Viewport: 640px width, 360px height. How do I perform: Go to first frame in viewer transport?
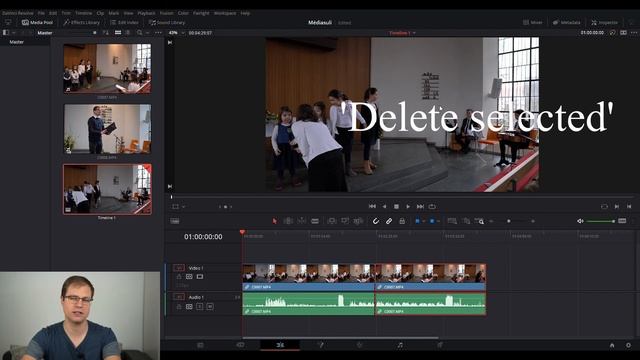pyautogui.click(x=372, y=207)
